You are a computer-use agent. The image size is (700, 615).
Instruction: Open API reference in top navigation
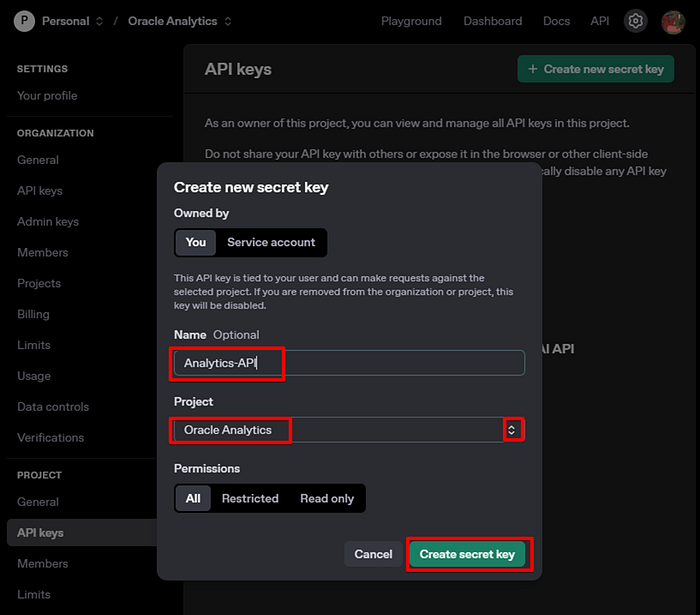[x=600, y=21]
